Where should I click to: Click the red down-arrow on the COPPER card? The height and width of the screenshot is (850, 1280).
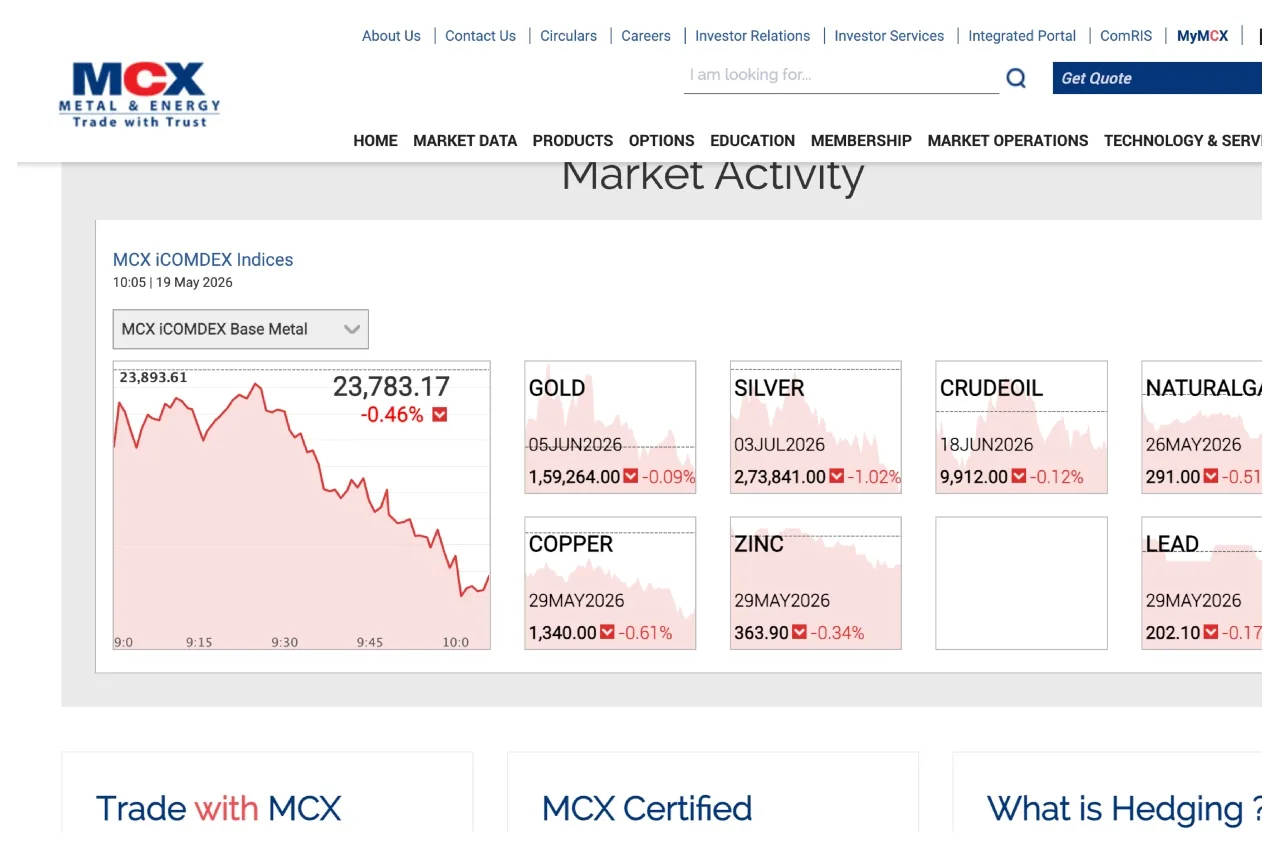coord(607,633)
